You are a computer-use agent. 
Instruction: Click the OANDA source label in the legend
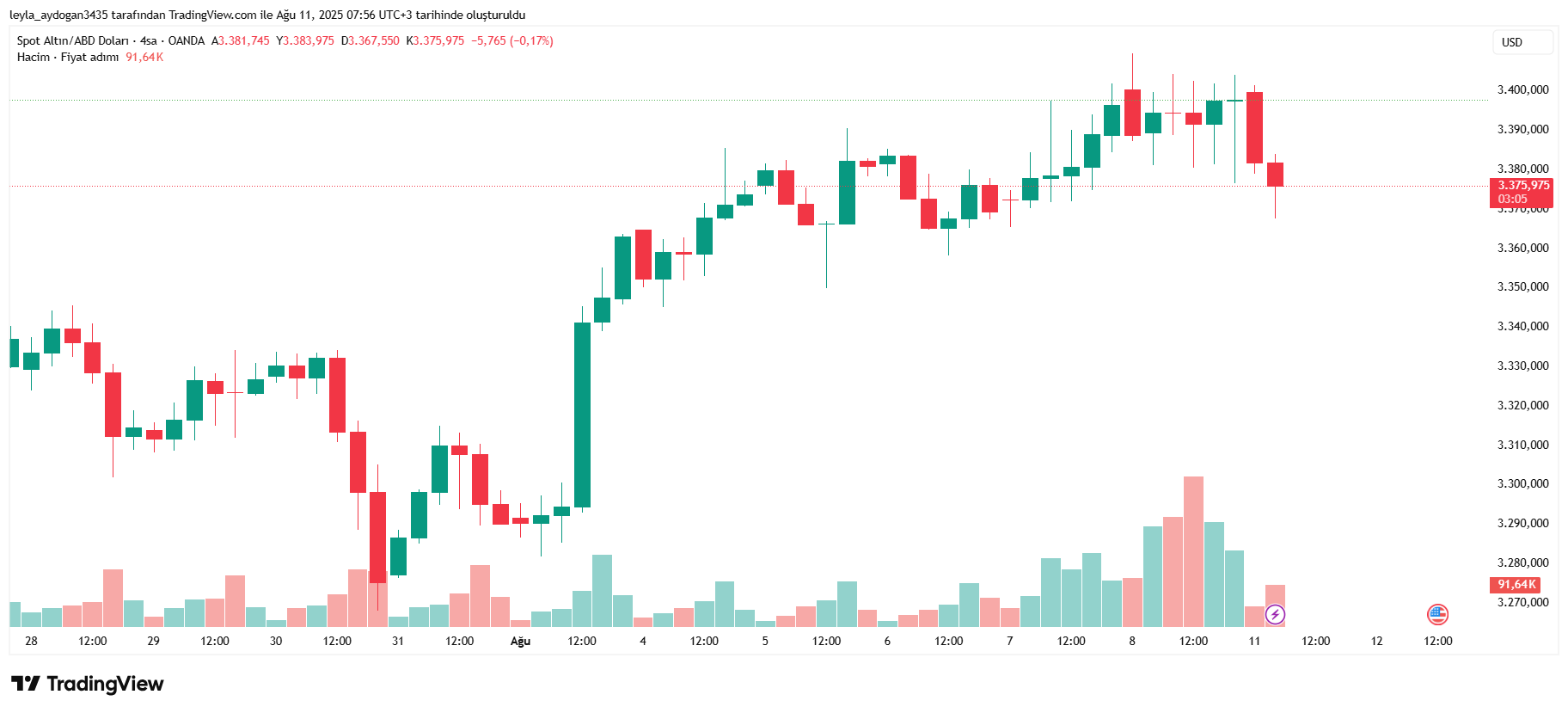tap(186, 40)
